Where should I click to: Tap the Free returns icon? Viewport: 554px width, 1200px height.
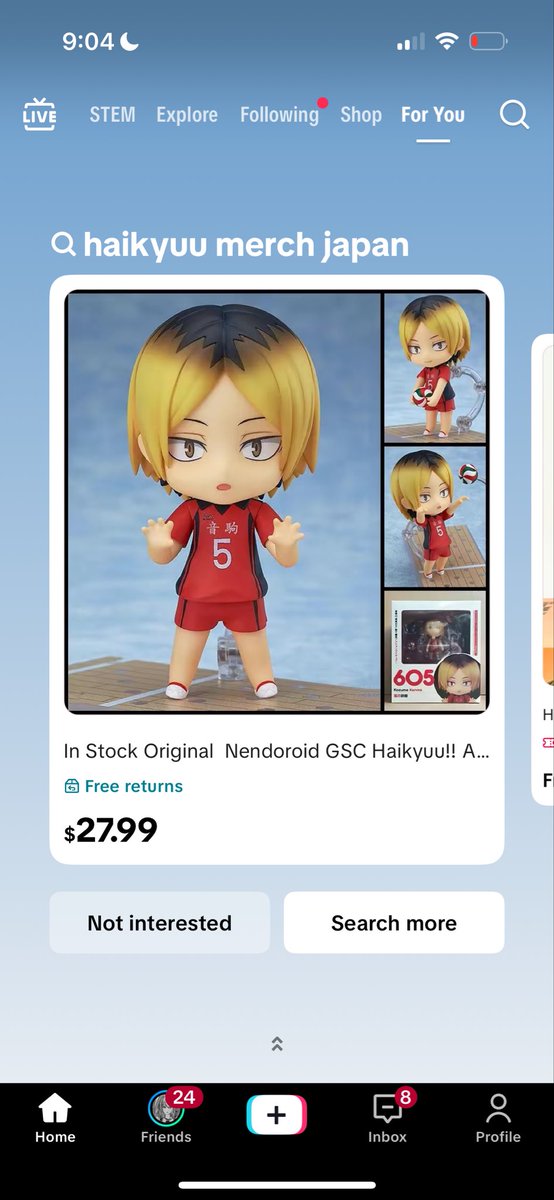pyautogui.click(x=71, y=787)
